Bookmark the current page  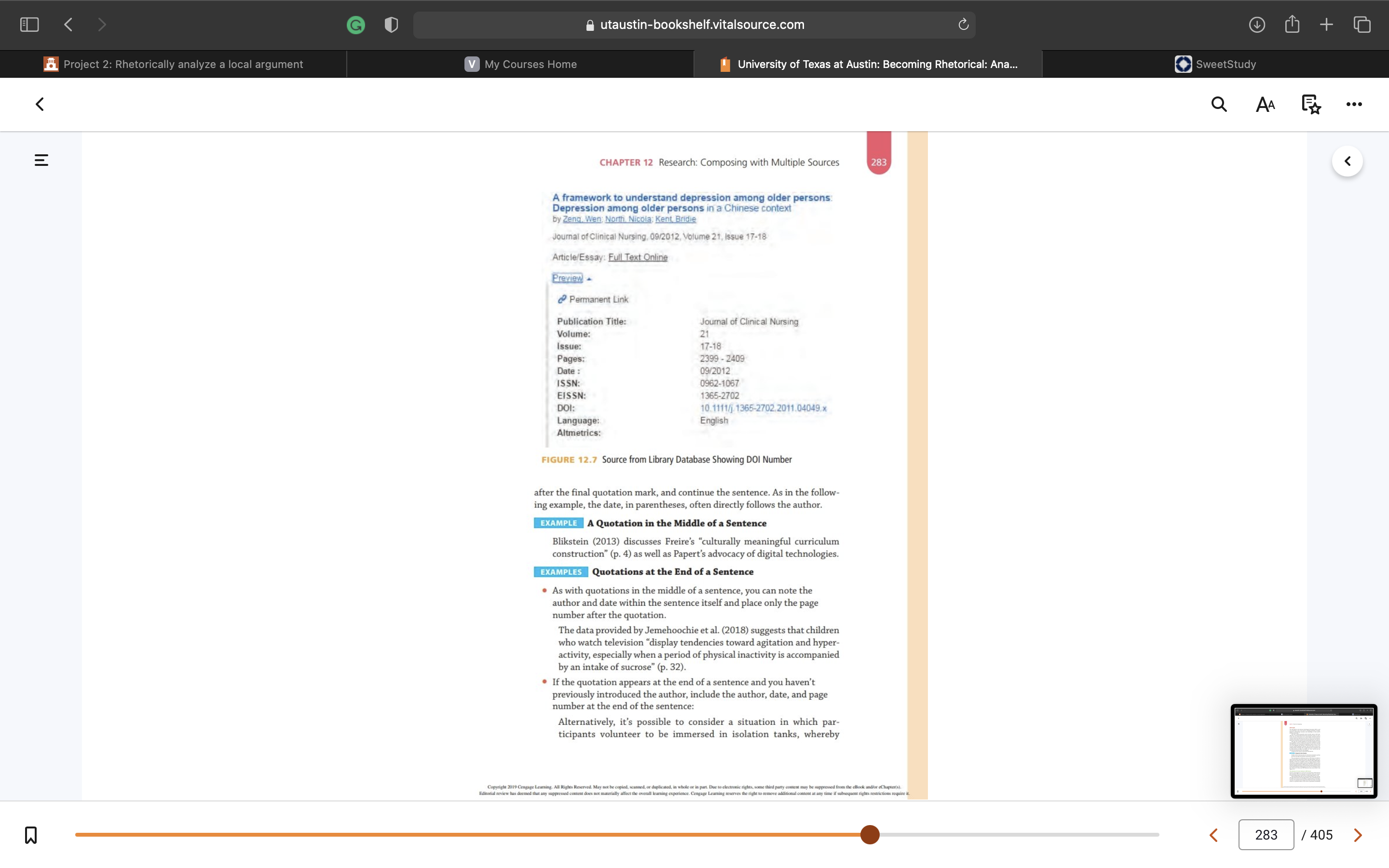(31, 835)
